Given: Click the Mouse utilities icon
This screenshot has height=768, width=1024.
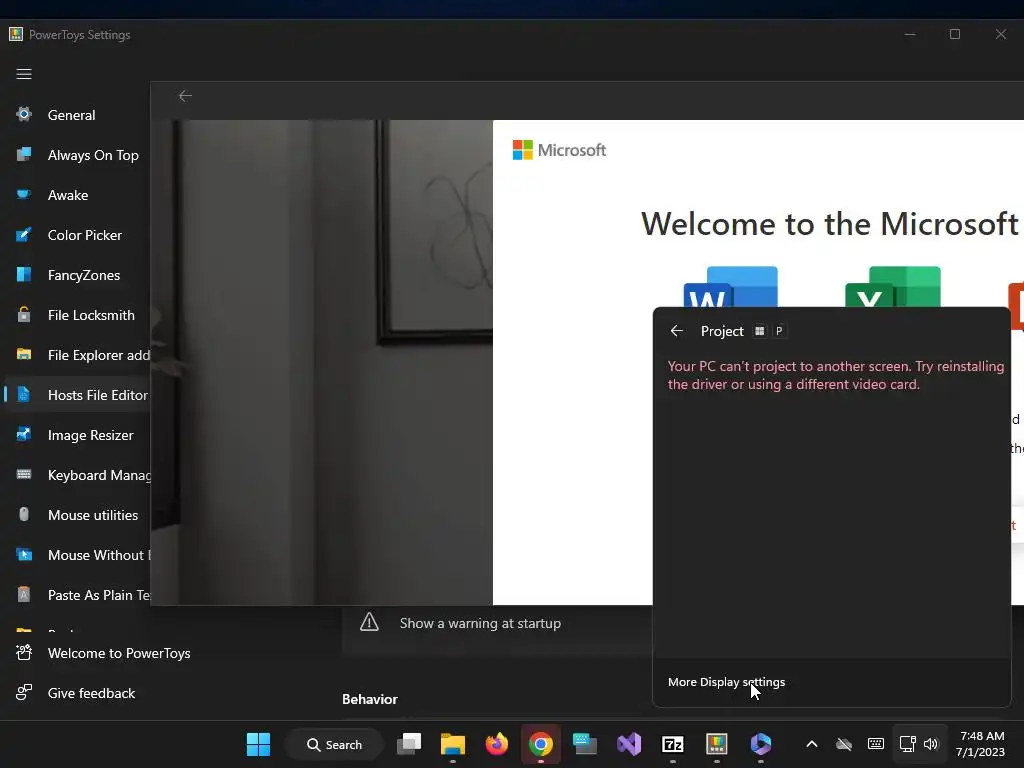Looking at the screenshot, I should pyautogui.click(x=24, y=514).
